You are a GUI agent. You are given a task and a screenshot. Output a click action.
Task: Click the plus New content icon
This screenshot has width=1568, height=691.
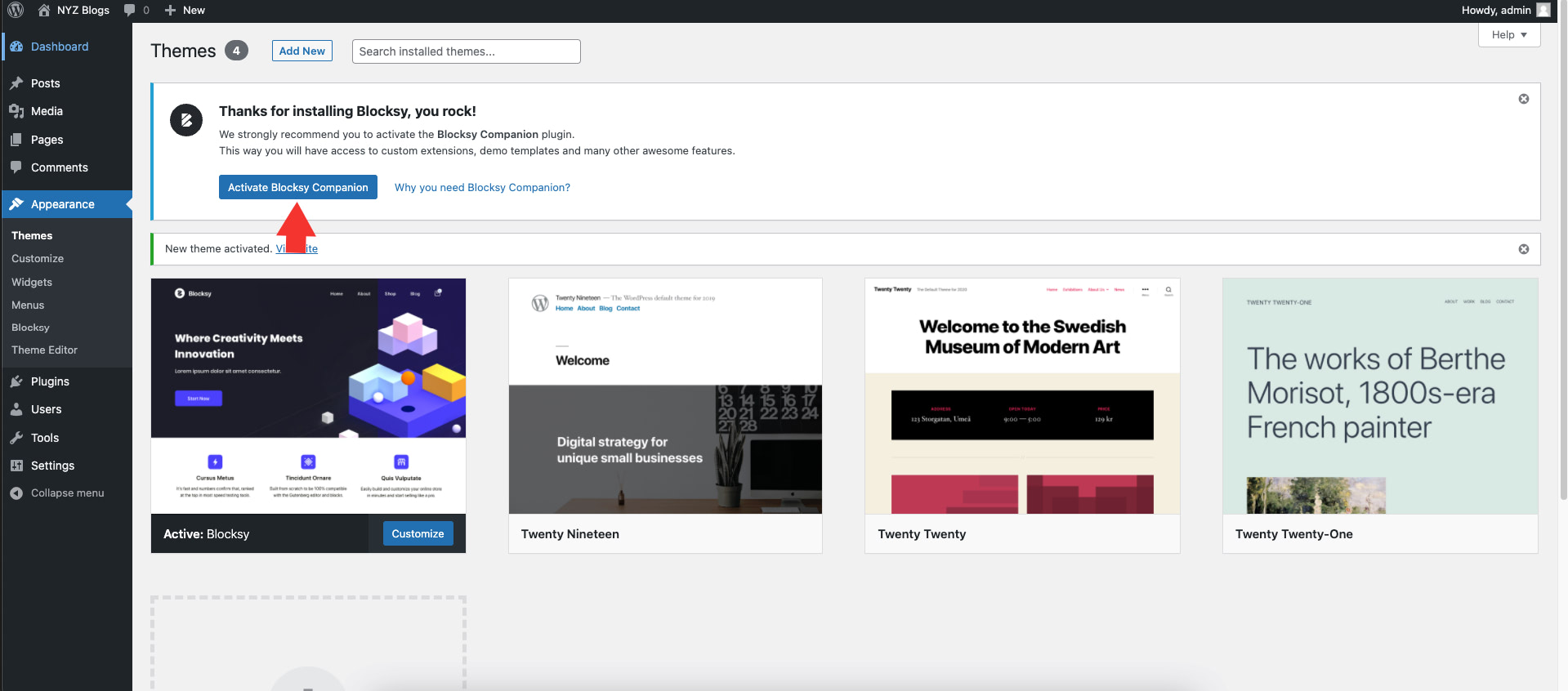pyautogui.click(x=170, y=11)
